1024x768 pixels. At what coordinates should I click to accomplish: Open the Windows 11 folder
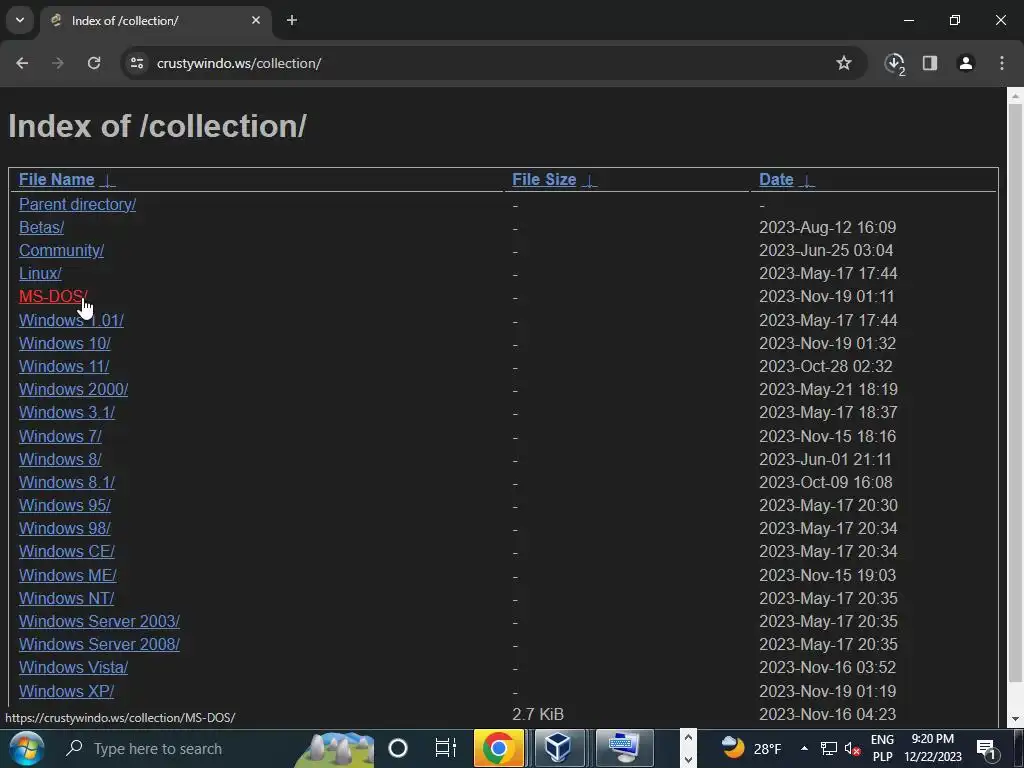point(64,366)
